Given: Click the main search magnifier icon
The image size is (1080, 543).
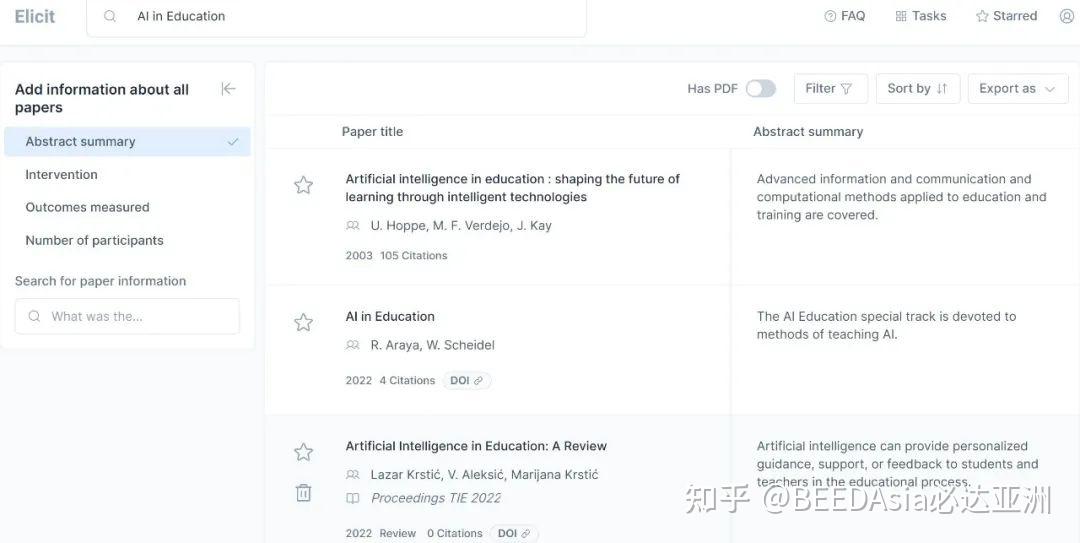Looking at the screenshot, I should 111,16.
